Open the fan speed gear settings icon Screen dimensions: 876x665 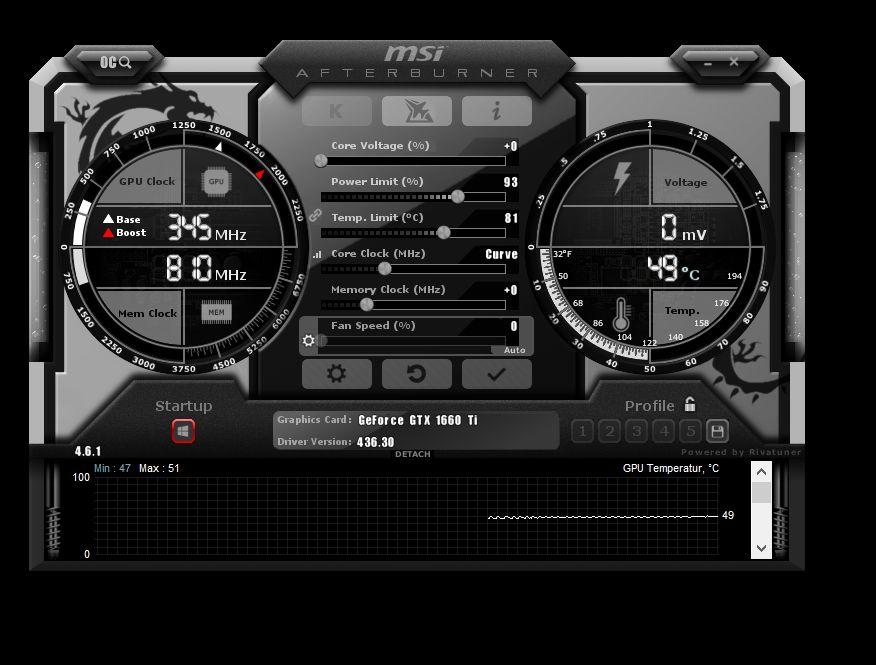tap(308, 340)
